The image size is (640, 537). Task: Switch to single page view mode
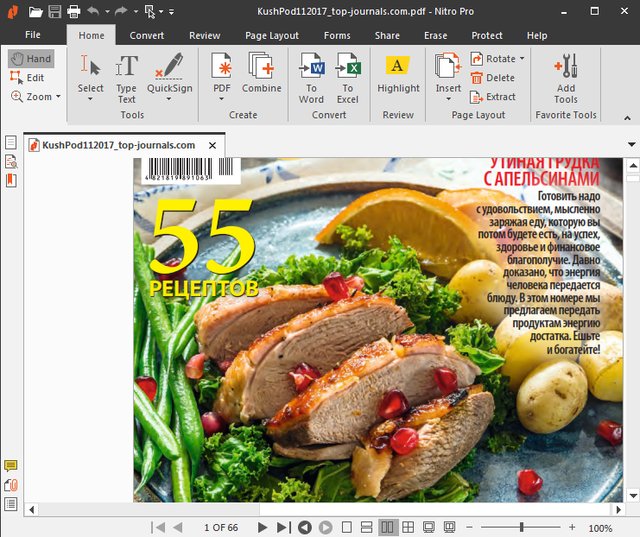pos(345,527)
